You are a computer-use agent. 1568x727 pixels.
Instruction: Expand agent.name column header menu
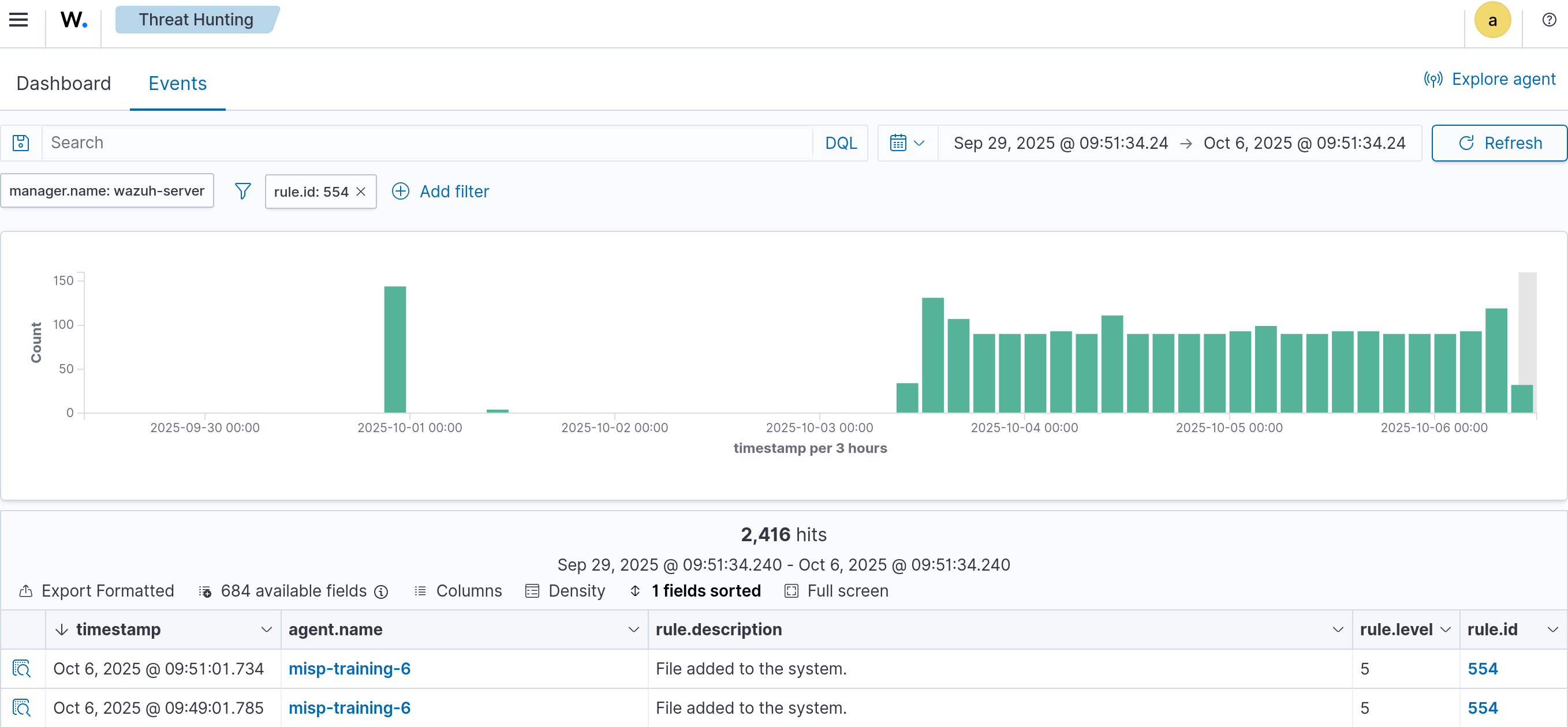(x=633, y=629)
